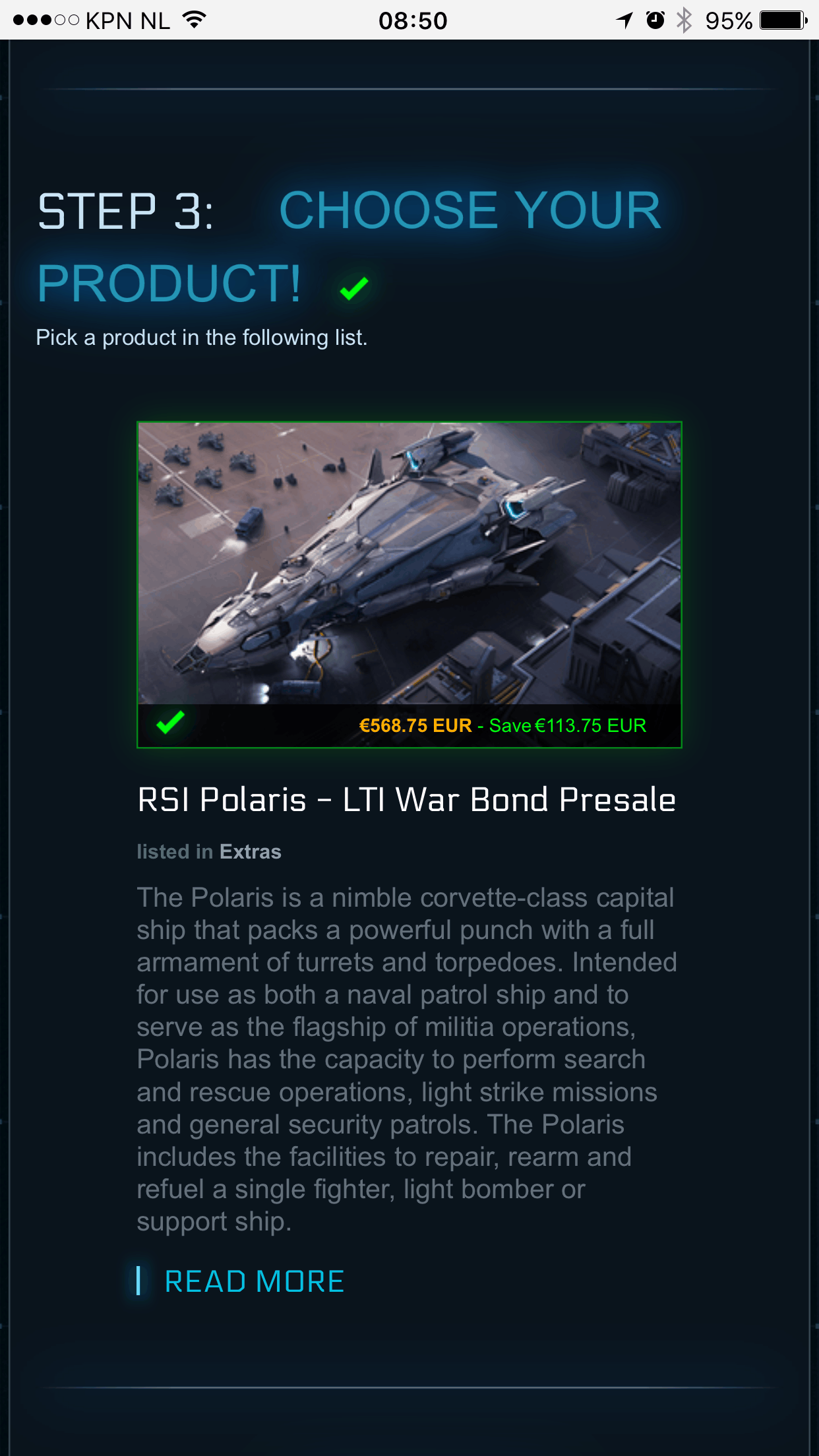Click the green checkmark beside PRODUCT! heading
Image resolution: width=819 pixels, height=1456 pixels.
[x=354, y=288]
